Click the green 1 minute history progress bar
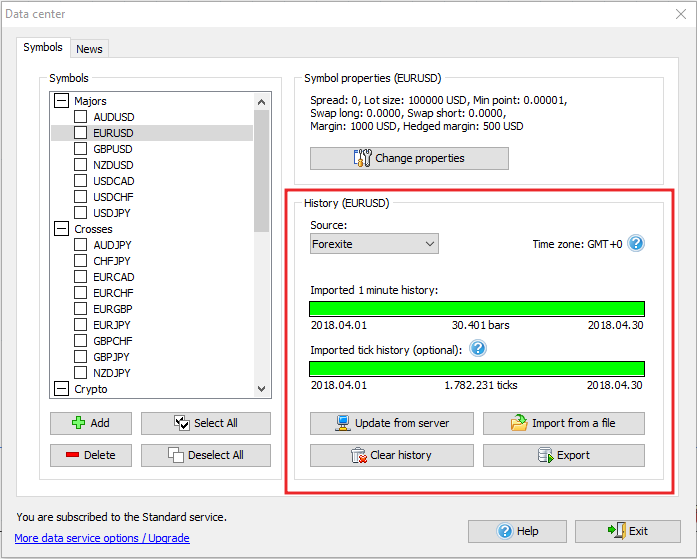The height and width of the screenshot is (559, 697). (x=477, y=309)
